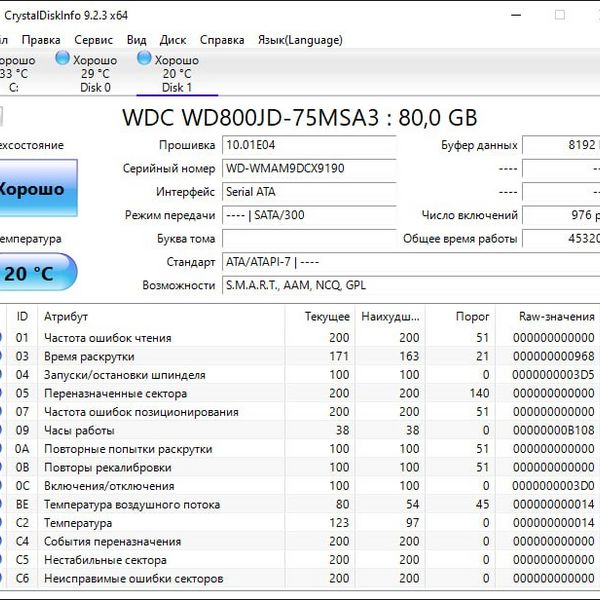Click the Прошивка field showing 10.01E04
Viewport: 600px width, 600px height.
[309, 145]
